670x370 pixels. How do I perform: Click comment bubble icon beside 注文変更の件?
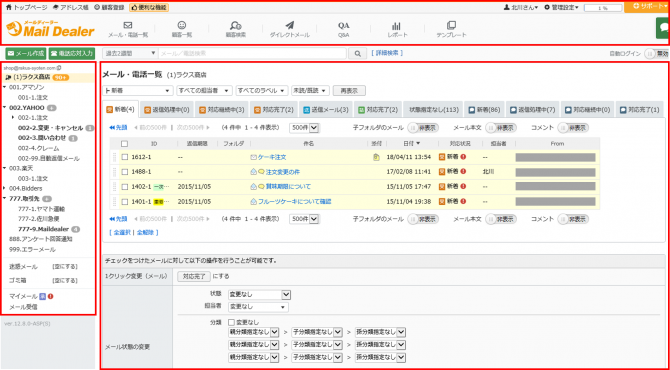click(261, 172)
